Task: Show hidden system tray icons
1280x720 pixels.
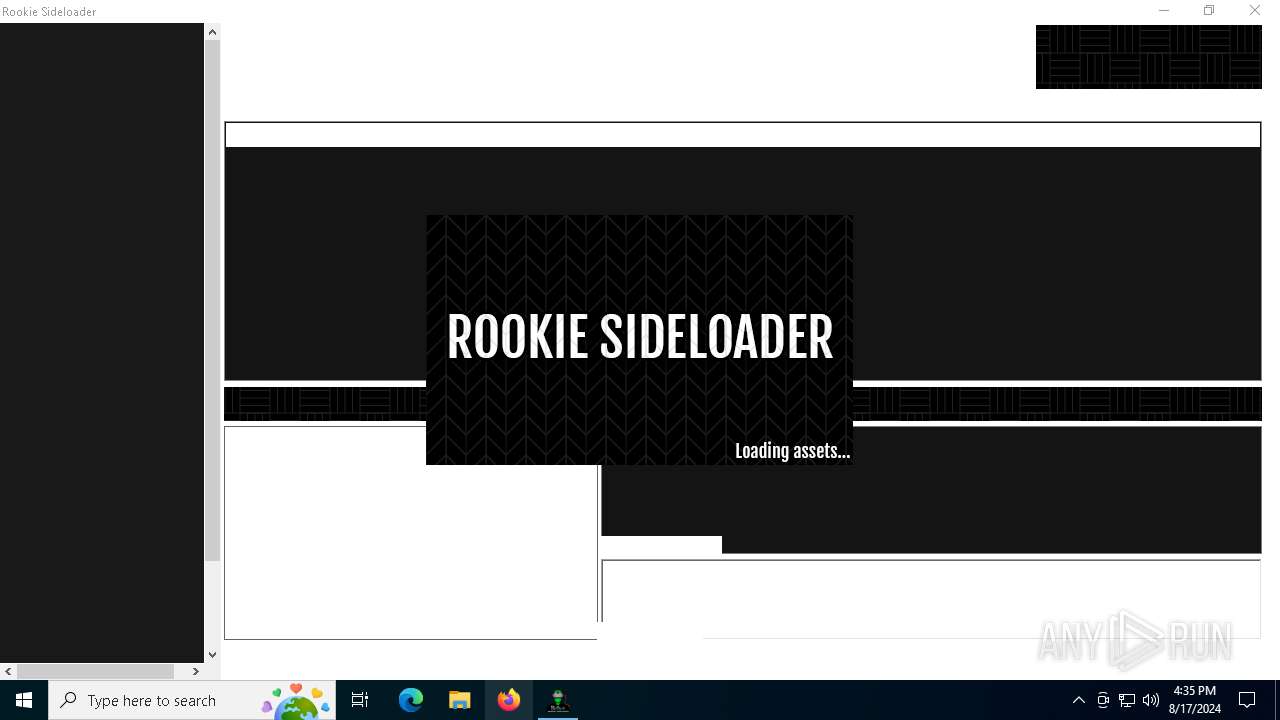Action: pyautogui.click(x=1078, y=700)
